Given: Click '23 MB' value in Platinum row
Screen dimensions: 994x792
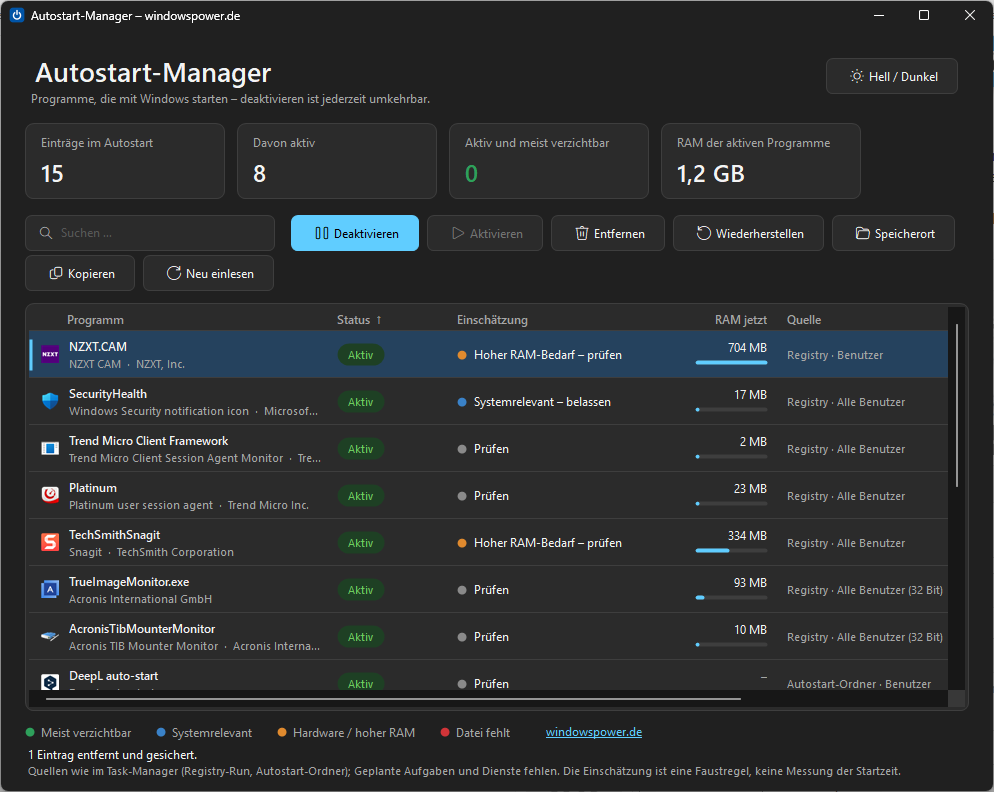Looking at the screenshot, I should 750,488.
